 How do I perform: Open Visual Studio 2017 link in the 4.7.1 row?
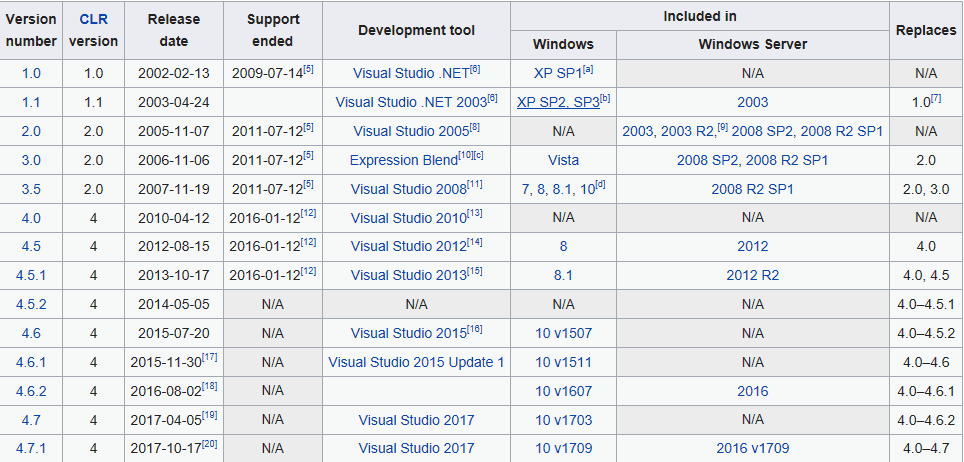(x=416, y=448)
